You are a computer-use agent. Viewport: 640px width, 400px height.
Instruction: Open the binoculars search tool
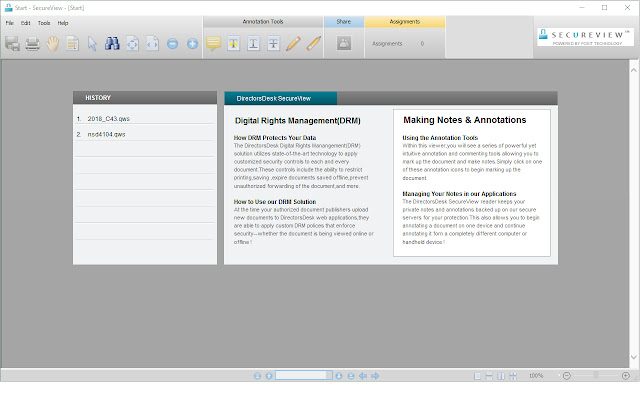[x=112, y=43]
